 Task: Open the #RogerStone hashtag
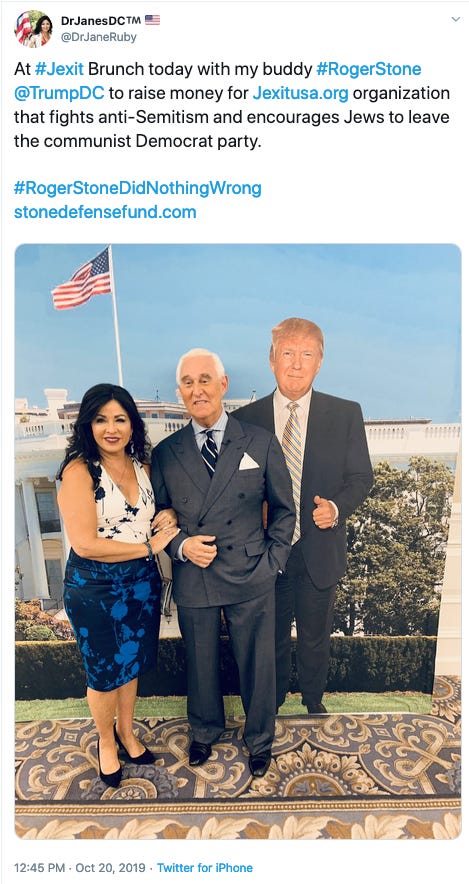(369, 69)
